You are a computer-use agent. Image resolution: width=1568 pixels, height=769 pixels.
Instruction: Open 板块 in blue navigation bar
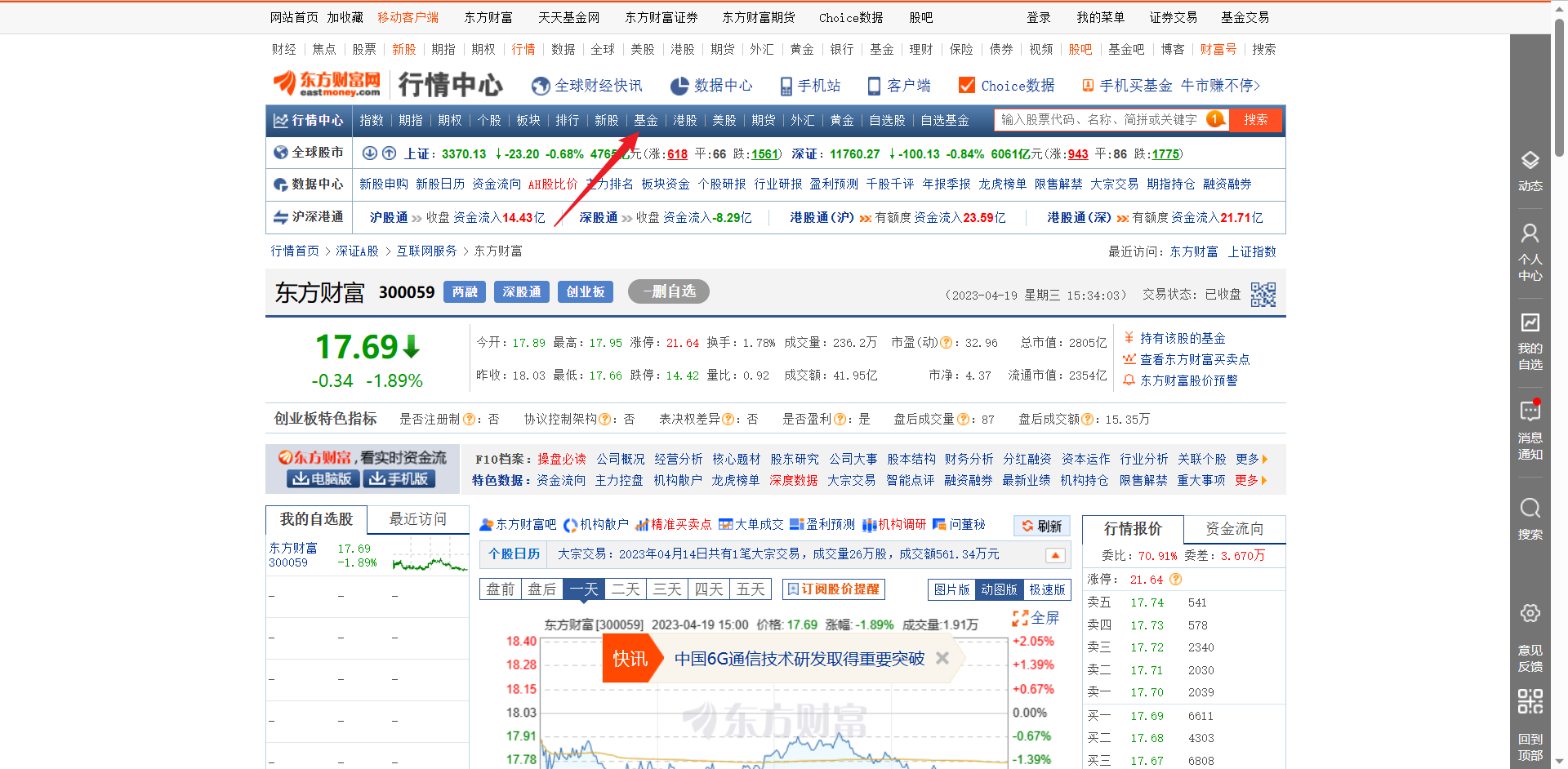(x=528, y=121)
